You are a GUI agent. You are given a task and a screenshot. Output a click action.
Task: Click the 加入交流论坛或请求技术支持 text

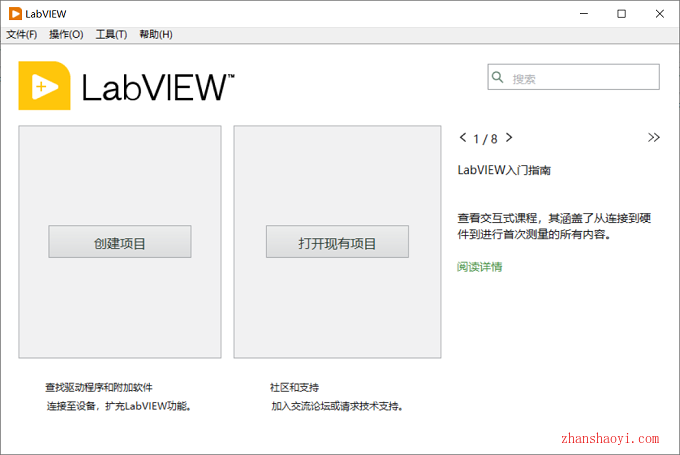(x=337, y=406)
